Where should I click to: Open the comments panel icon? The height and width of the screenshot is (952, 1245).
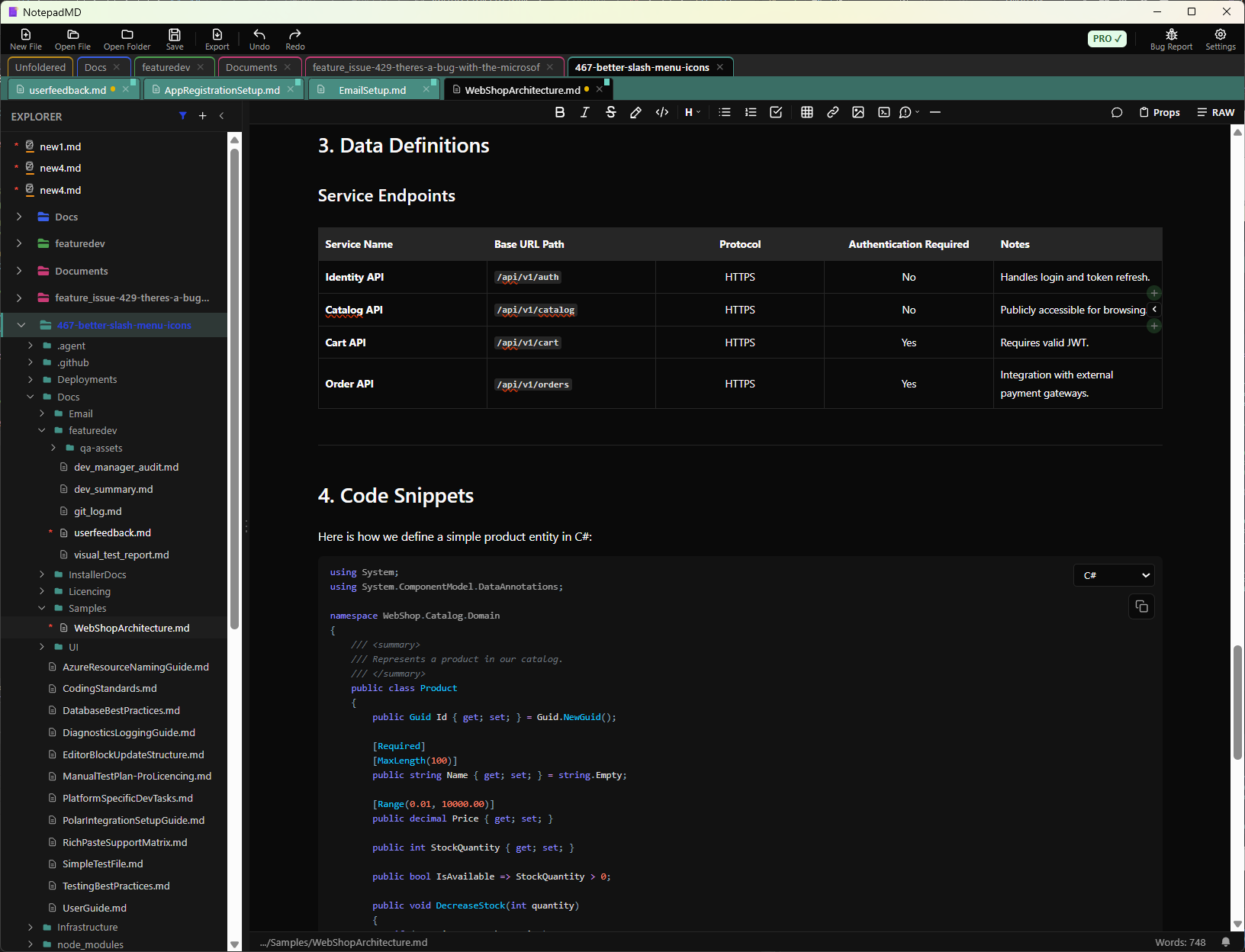click(x=1117, y=112)
